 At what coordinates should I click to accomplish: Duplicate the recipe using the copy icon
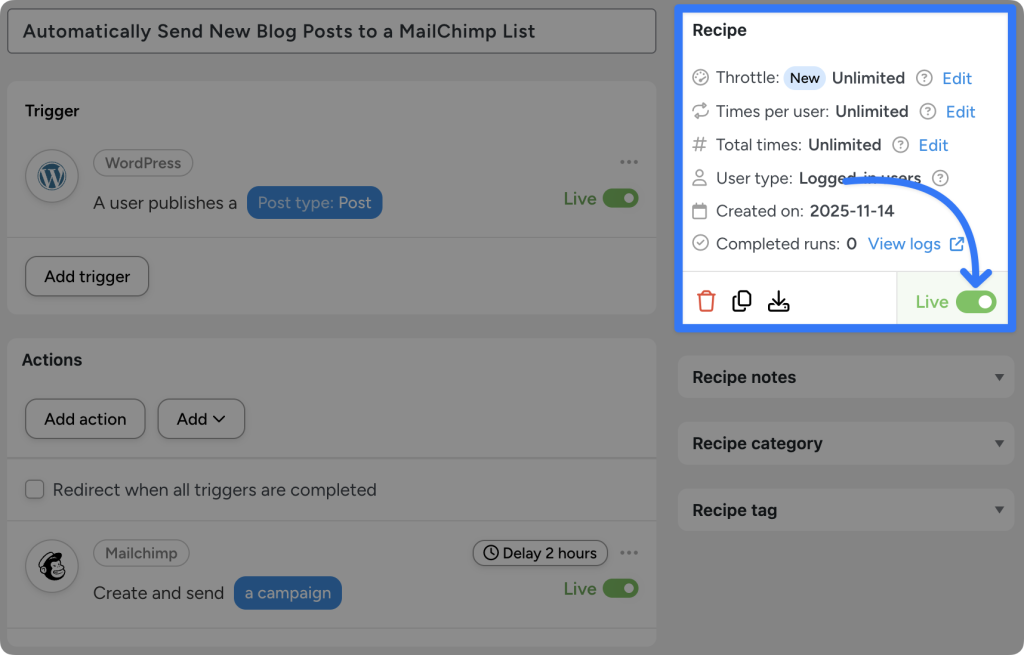(741, 300)
